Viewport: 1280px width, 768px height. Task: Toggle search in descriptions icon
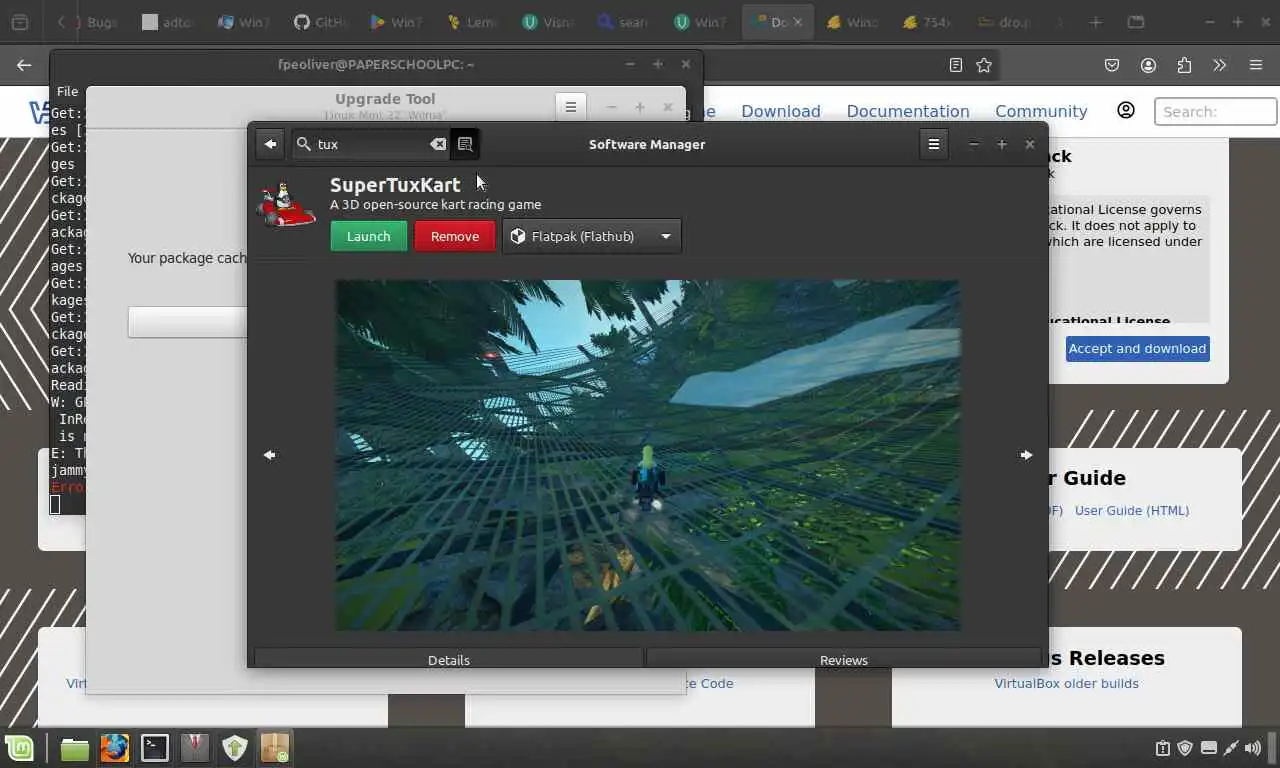465,144
